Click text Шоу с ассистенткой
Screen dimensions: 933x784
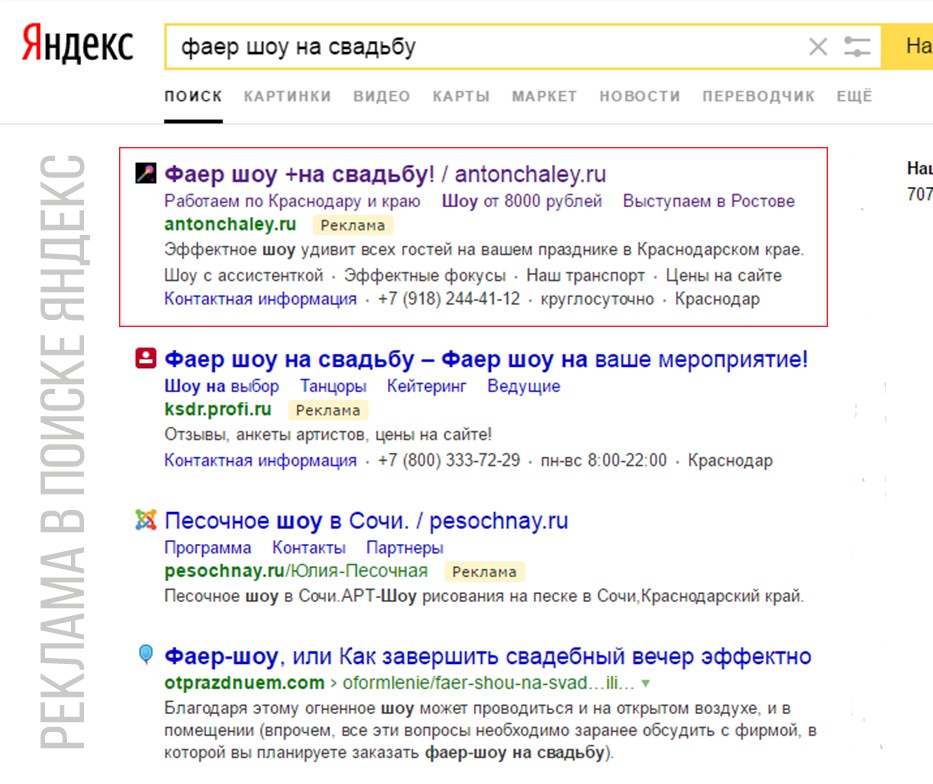tap(244, 275)
